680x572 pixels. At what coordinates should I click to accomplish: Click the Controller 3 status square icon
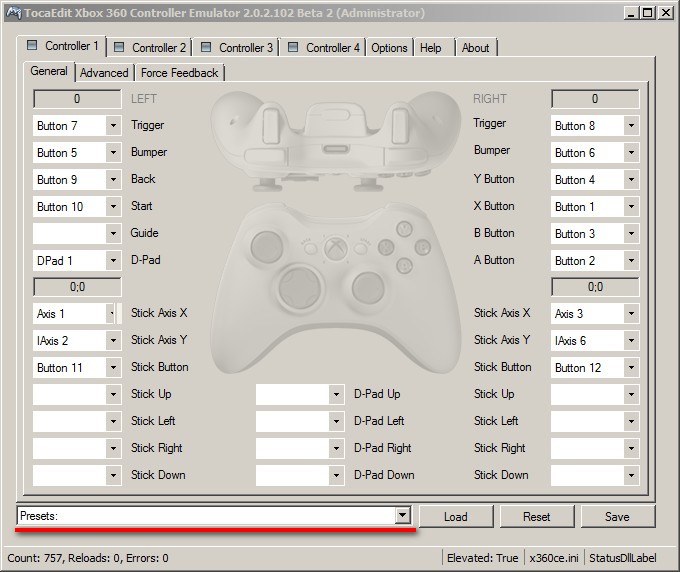206,47
